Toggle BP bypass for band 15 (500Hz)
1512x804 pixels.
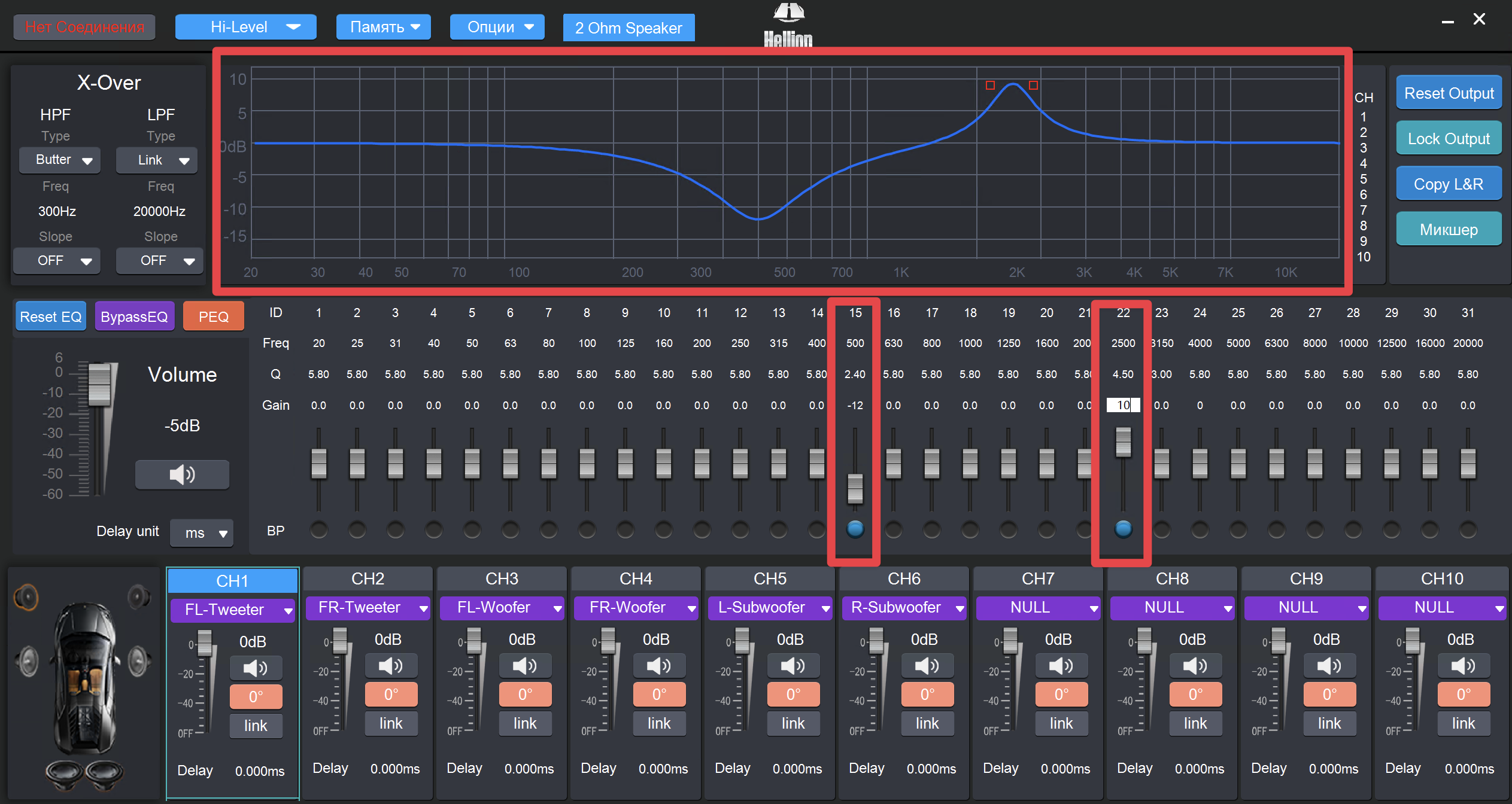click(855, 529)
